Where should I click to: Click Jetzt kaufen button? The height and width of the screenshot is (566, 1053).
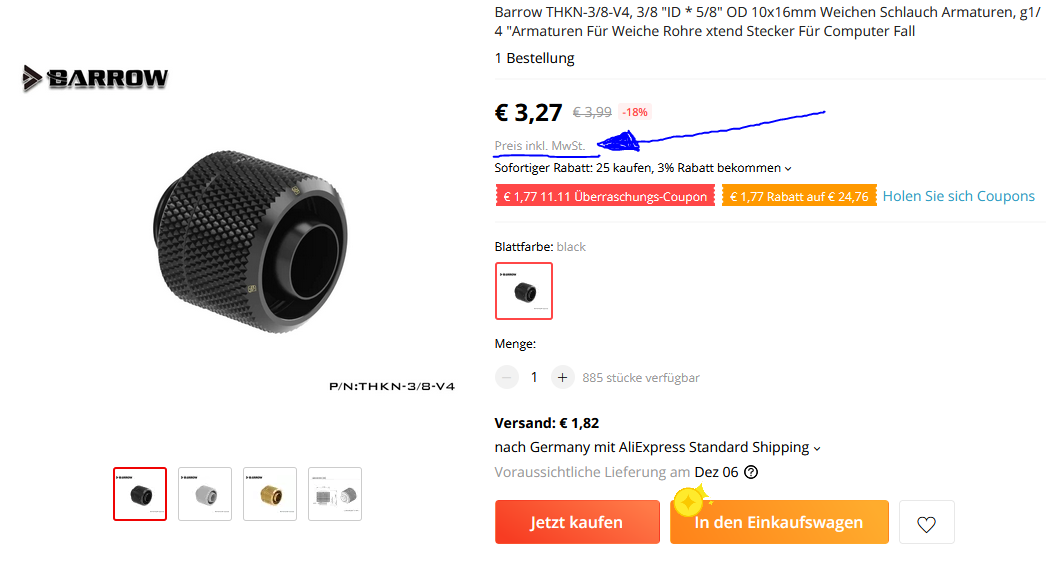coord(578,522)
